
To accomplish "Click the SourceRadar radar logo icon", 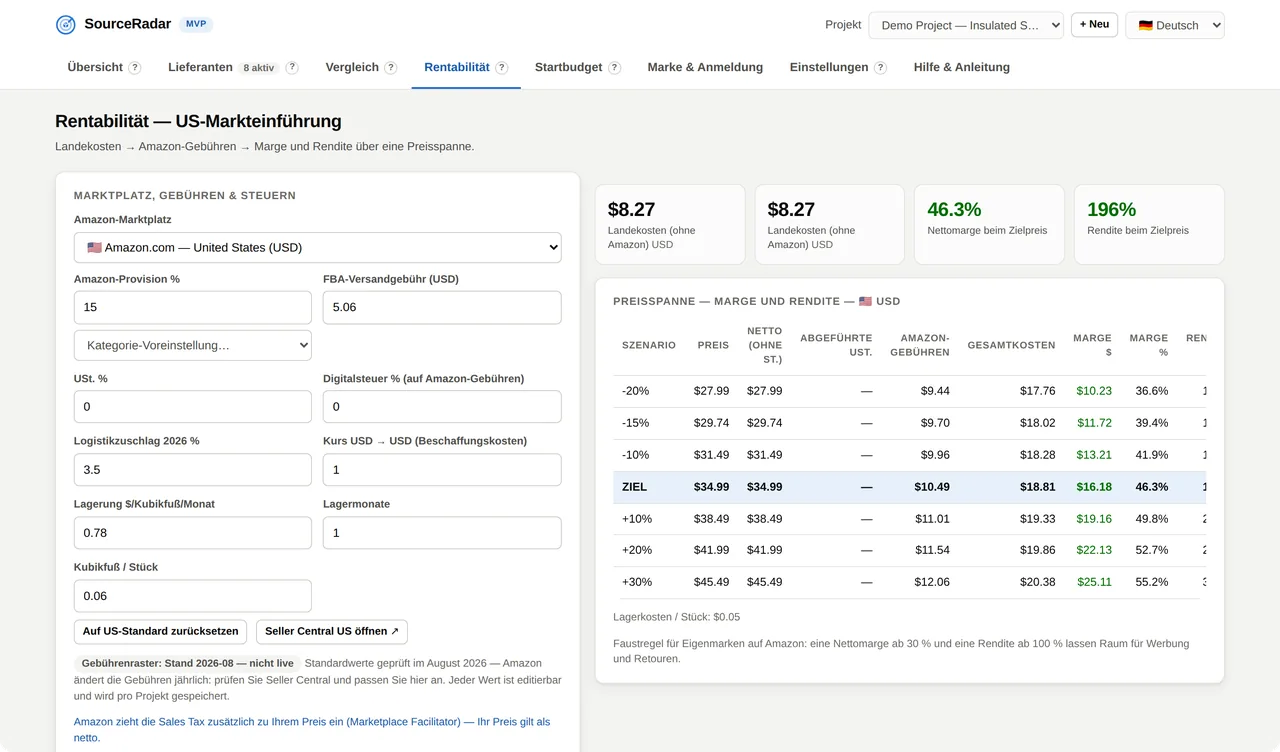I will 66,25.
